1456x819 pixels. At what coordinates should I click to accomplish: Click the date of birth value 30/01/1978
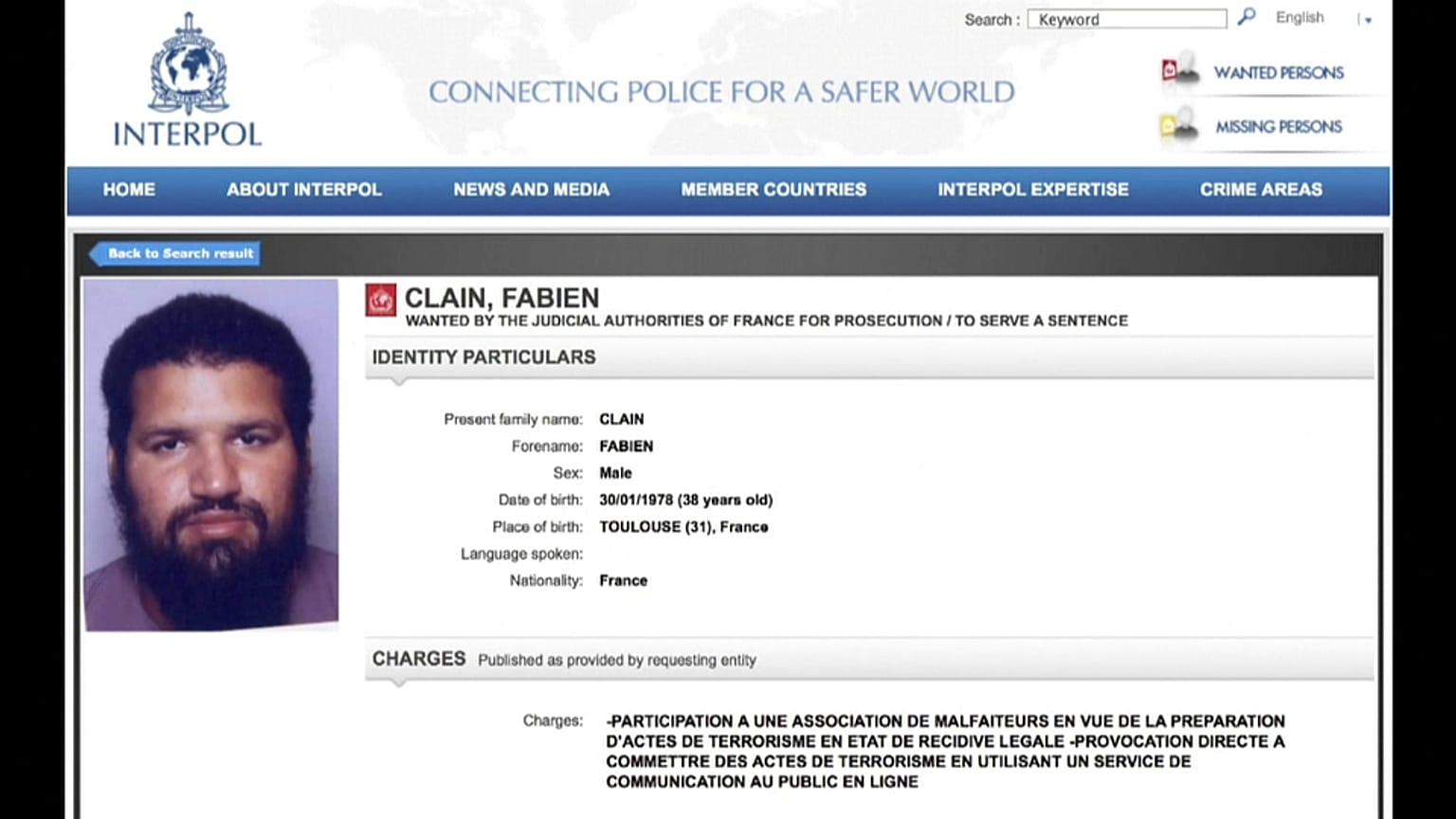(685, 500)
